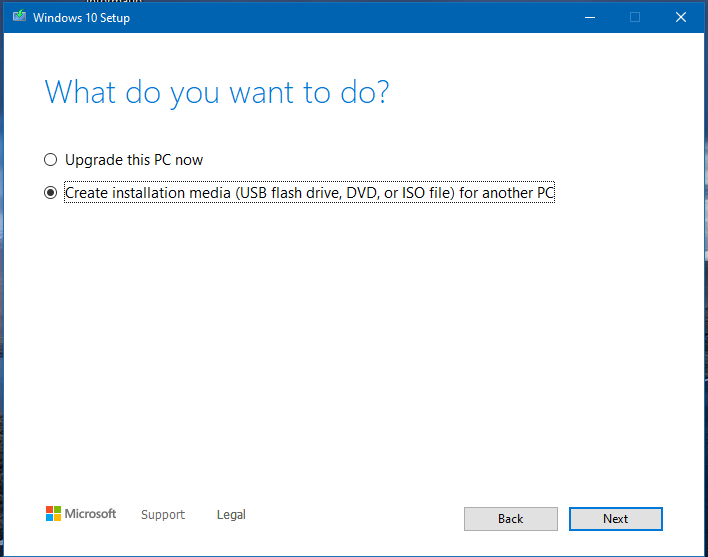Click the Windows 10 Setup title bar icon

(19, 17)
